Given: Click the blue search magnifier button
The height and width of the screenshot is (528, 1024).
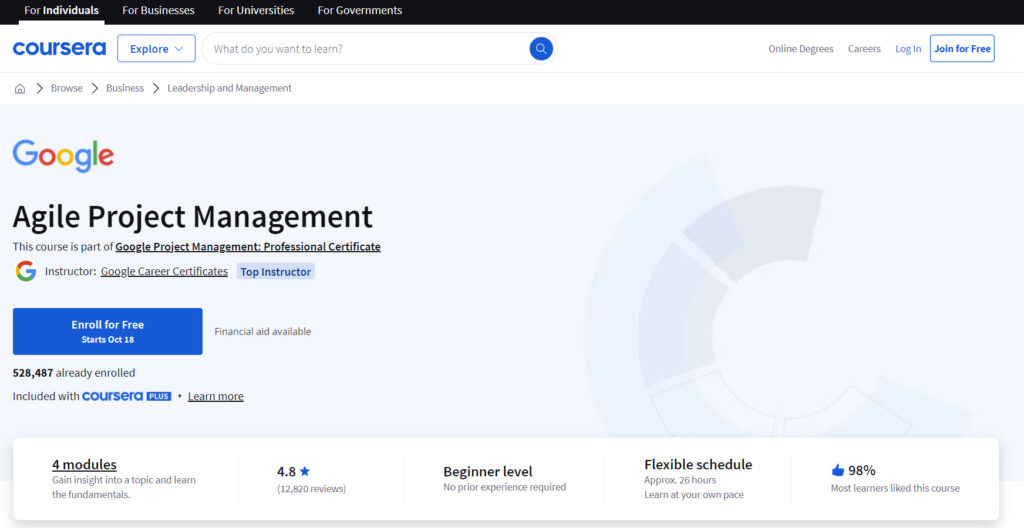Looking at the screenshot, I should 541,48.
